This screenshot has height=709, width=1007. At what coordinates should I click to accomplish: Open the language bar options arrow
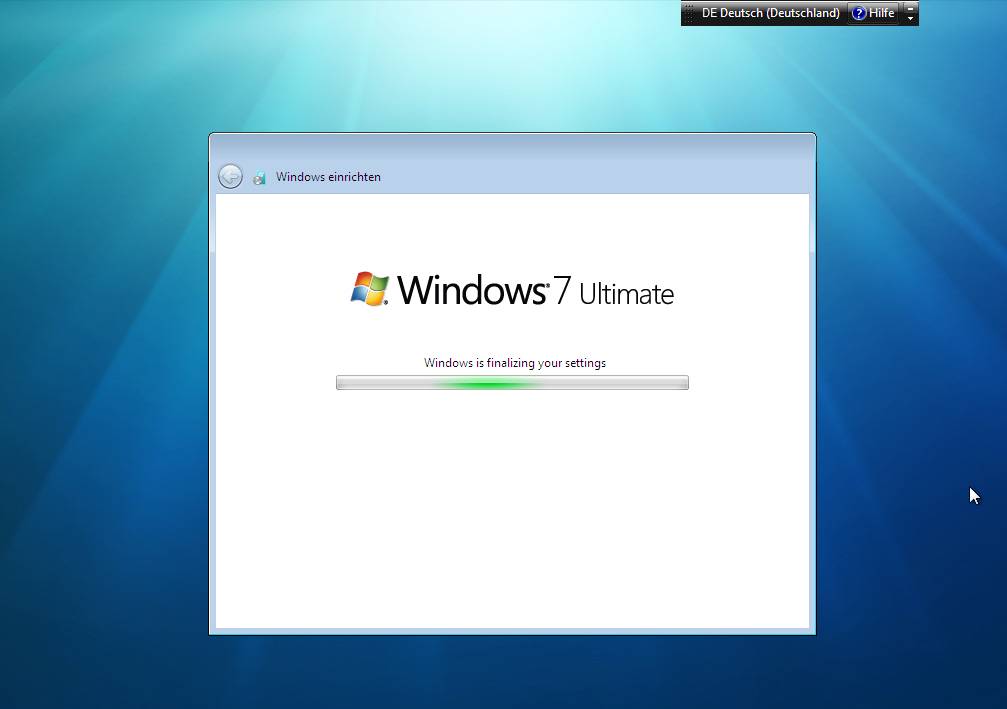pos(910,19)
